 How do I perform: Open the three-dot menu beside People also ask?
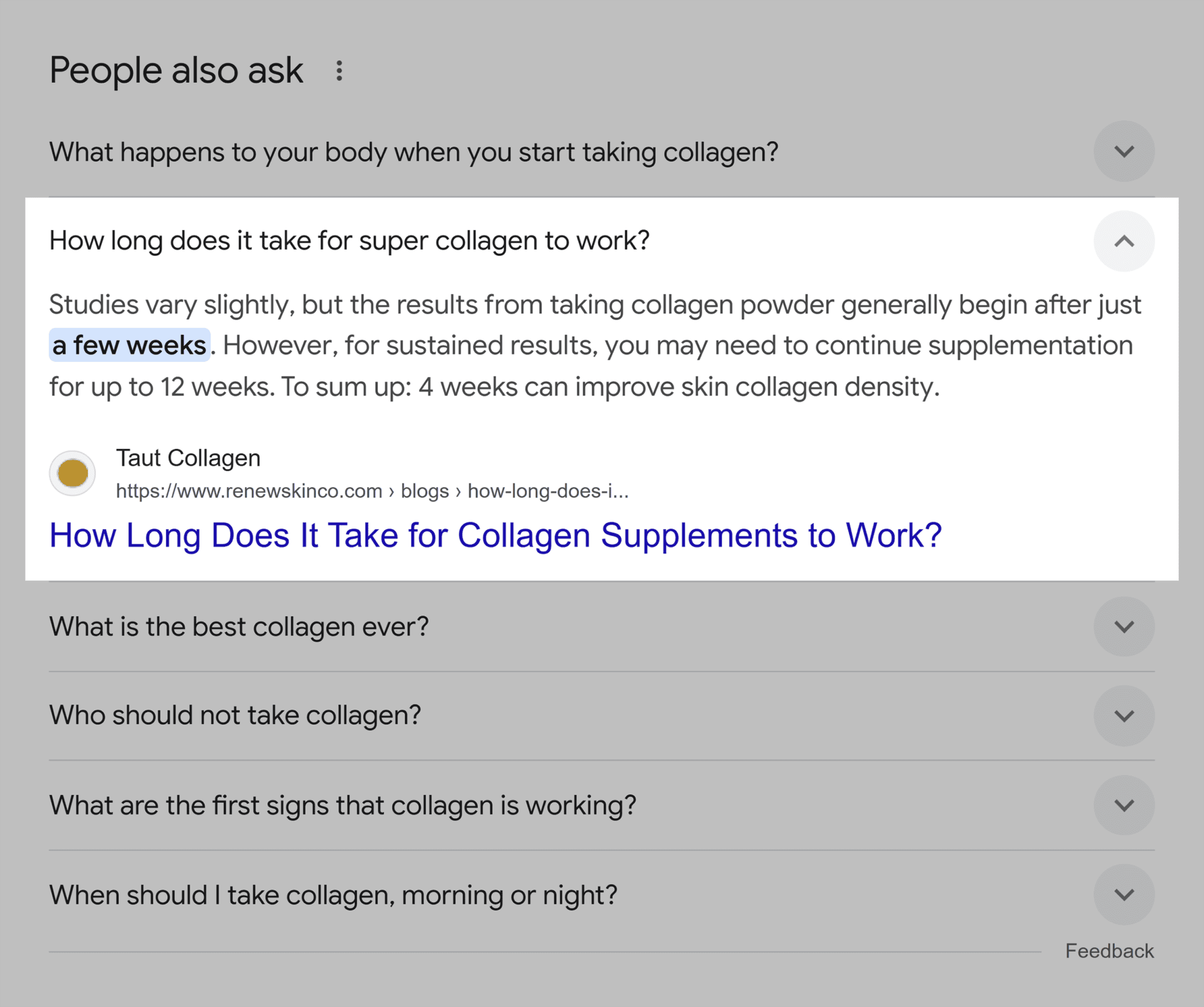tap(339, 71)
